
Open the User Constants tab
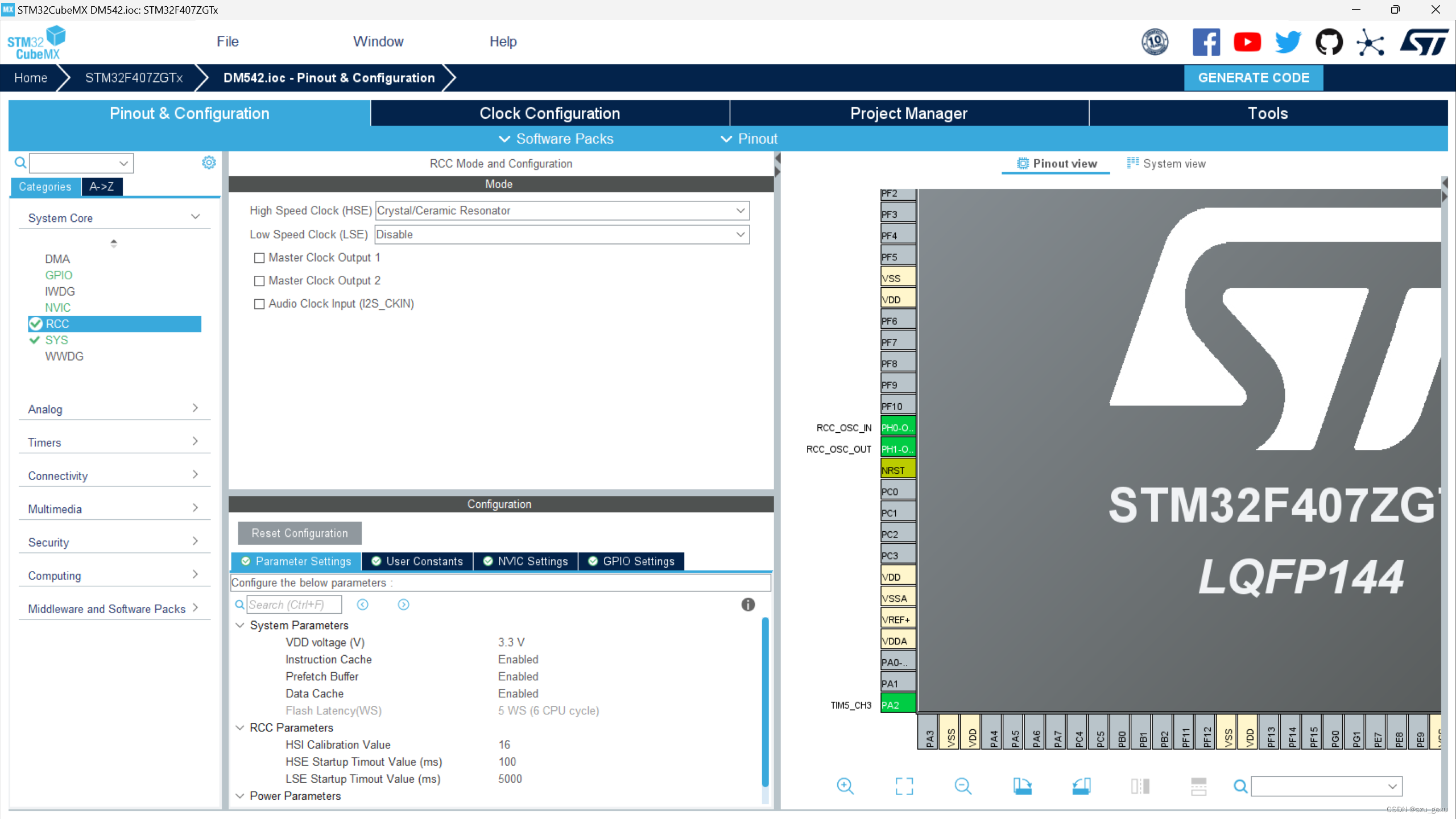(417, 561)
